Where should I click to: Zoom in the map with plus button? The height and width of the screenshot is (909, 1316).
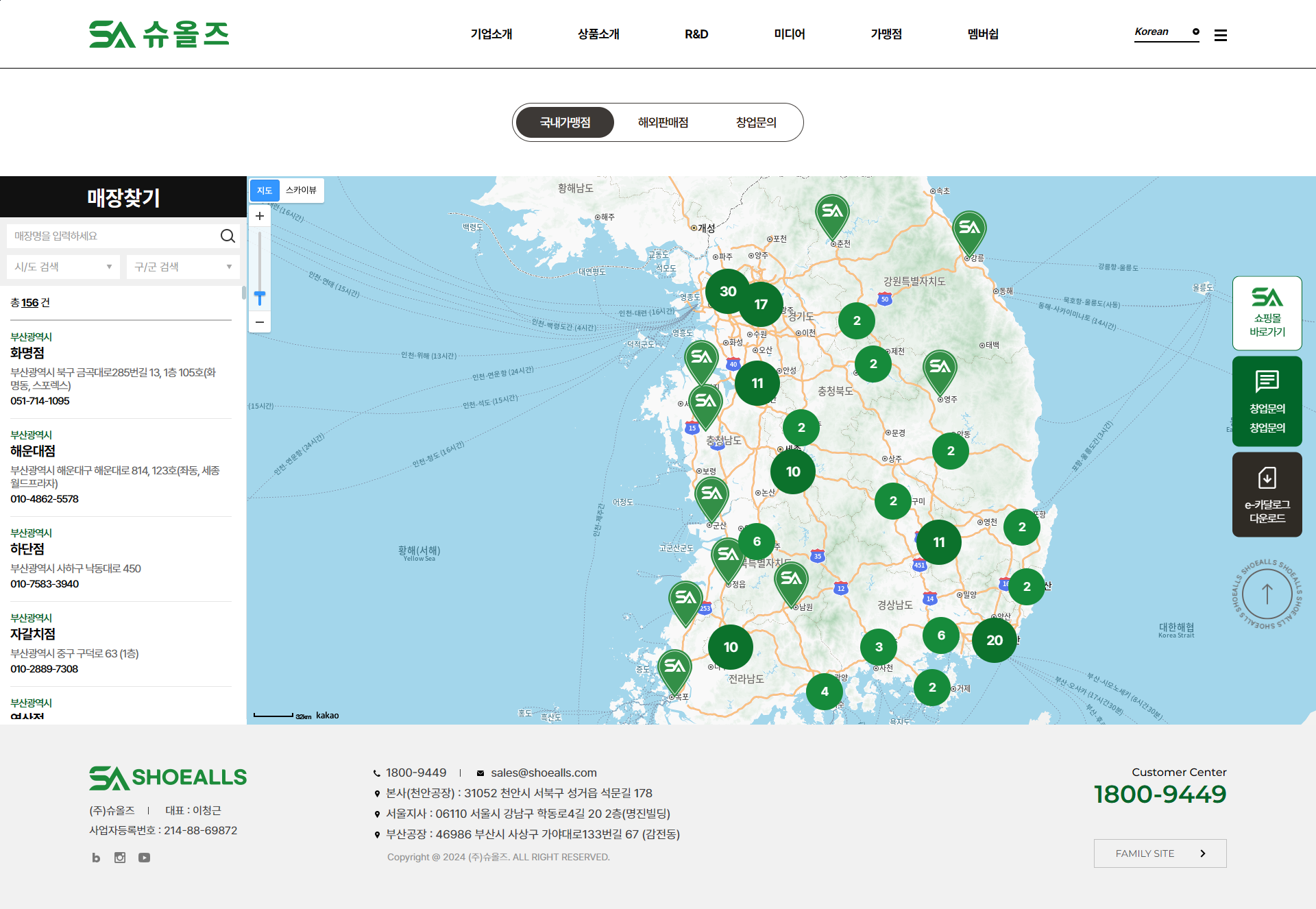(x=260, y=216)
